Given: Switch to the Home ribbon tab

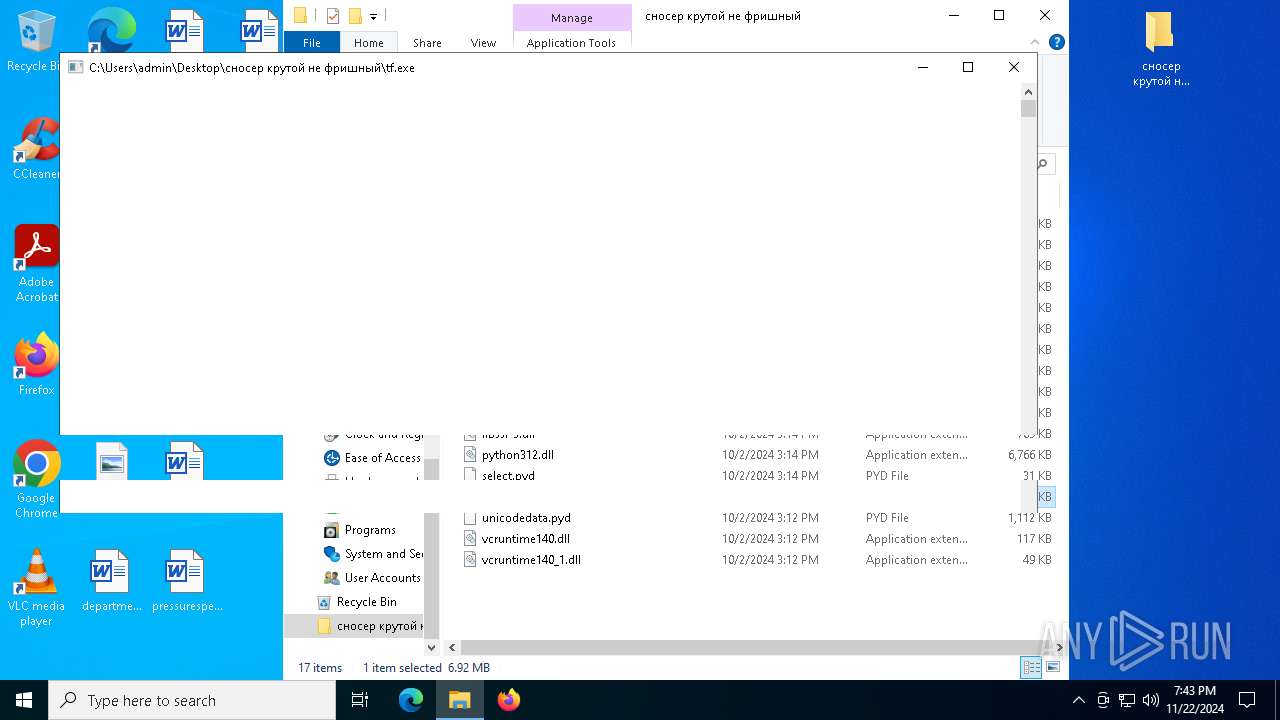Looking at the screenshot, I should click(369, 43).
